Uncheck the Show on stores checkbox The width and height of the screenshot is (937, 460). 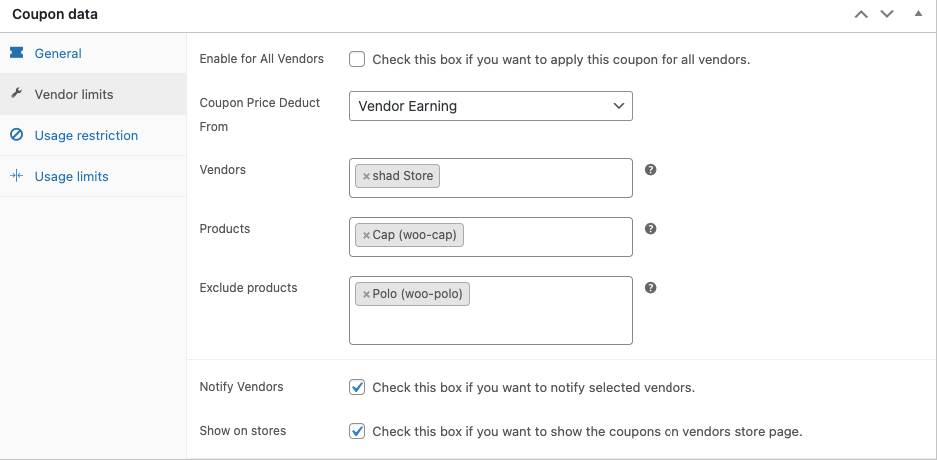(357, 431)
